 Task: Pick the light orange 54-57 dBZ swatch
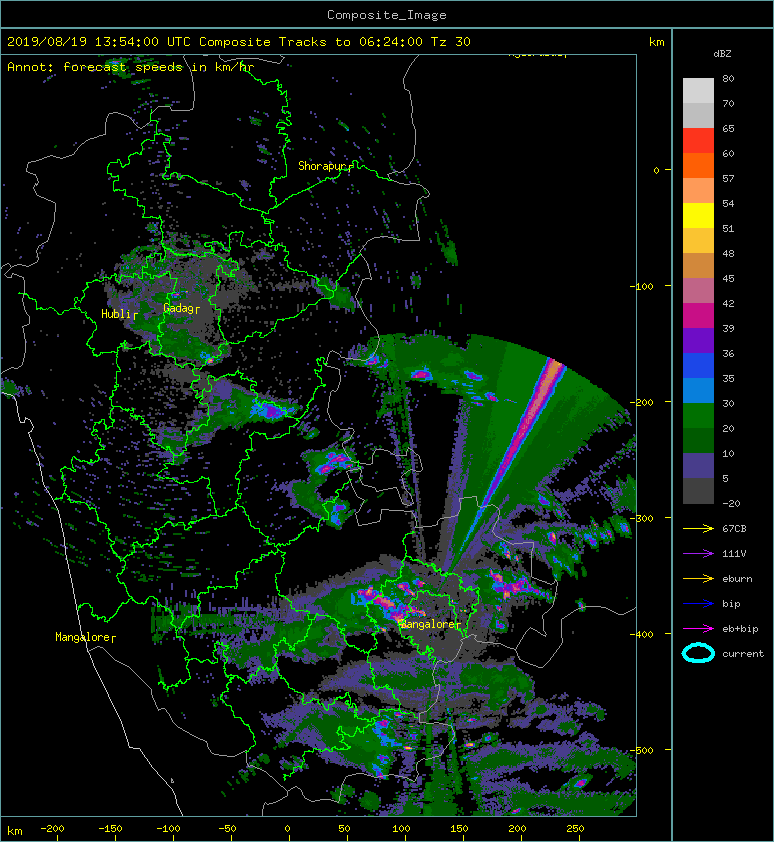698,190
